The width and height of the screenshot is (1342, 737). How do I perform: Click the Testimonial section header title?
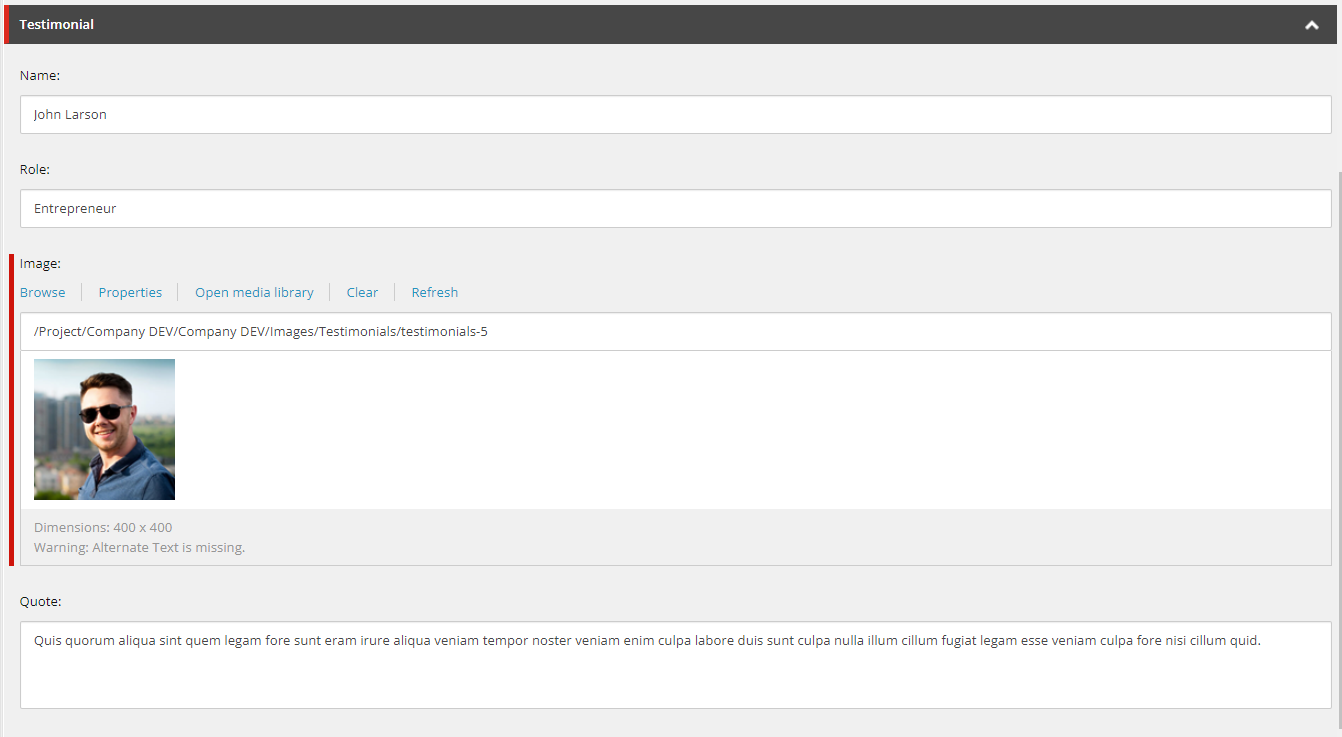click(57, 24)
